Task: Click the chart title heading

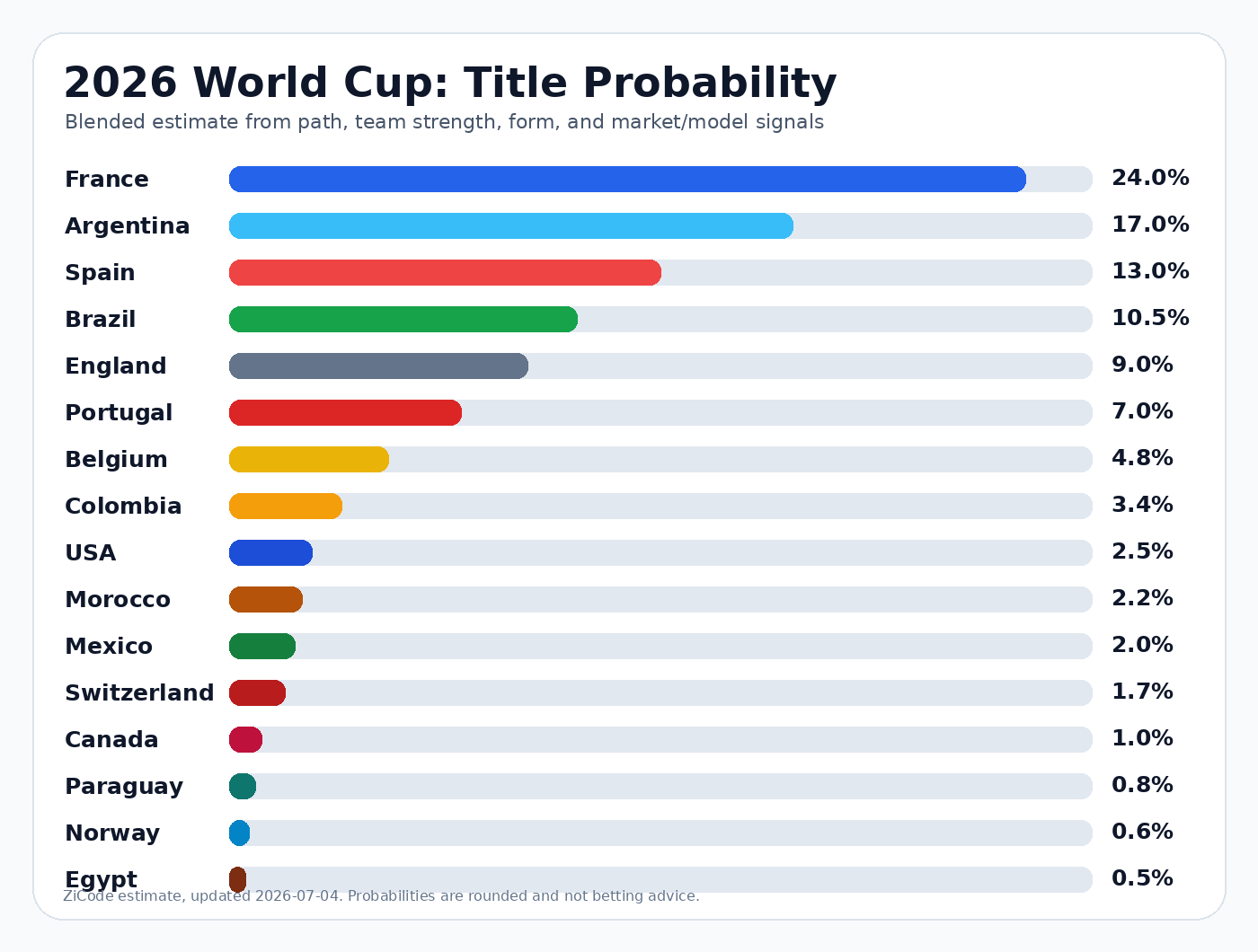Action: click(x=450, y=83)
